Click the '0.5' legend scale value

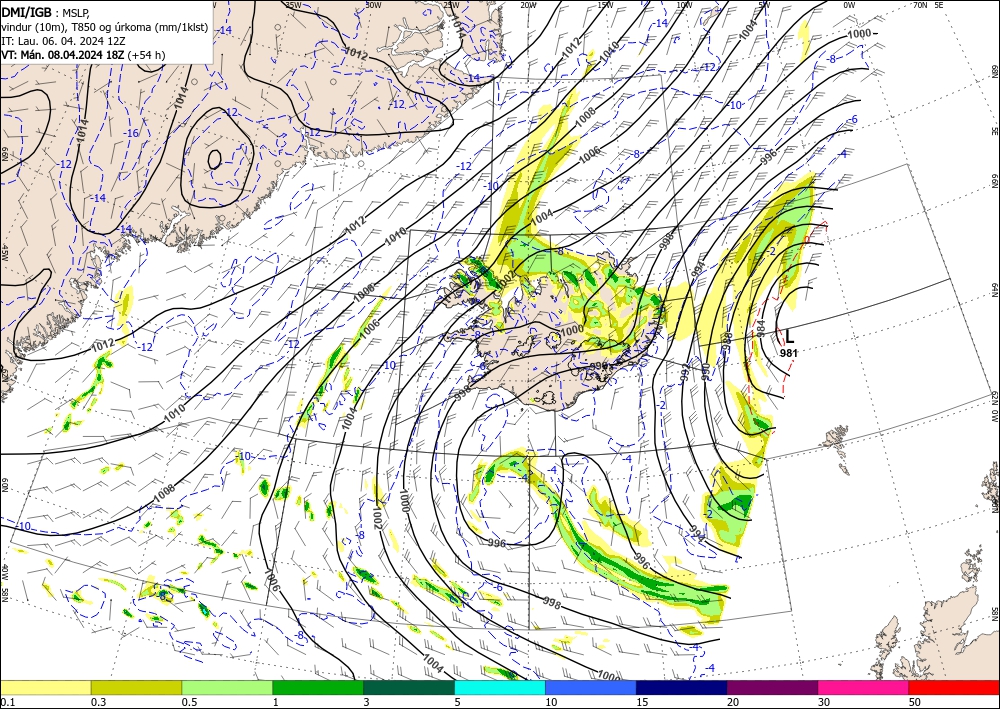coord(189,702)
